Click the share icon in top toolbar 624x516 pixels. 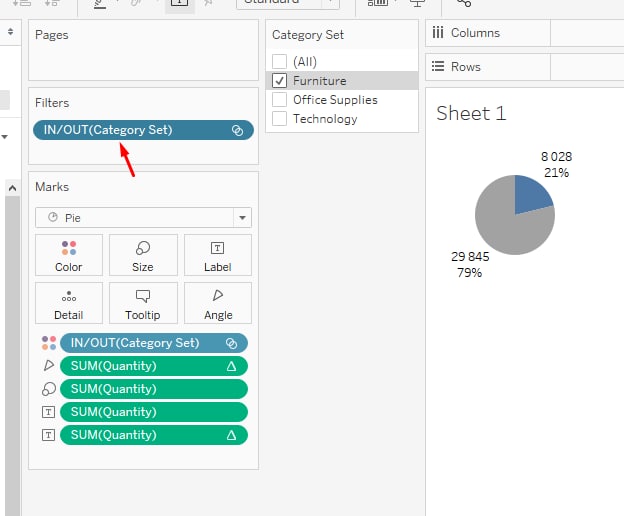pyautogui.click(x=464, y=3)
